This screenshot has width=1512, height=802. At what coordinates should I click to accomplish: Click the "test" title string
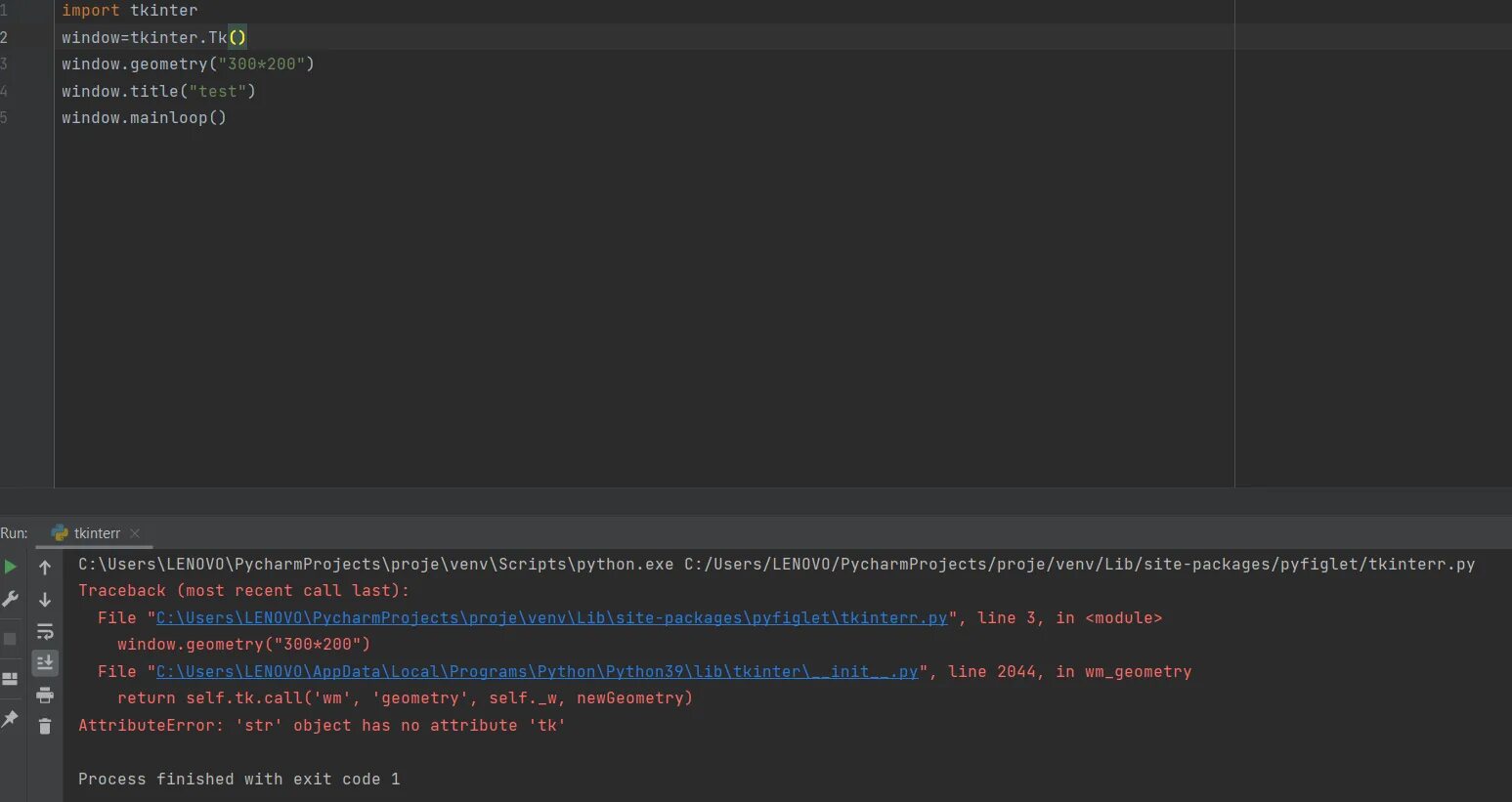(x=217, y=92)
